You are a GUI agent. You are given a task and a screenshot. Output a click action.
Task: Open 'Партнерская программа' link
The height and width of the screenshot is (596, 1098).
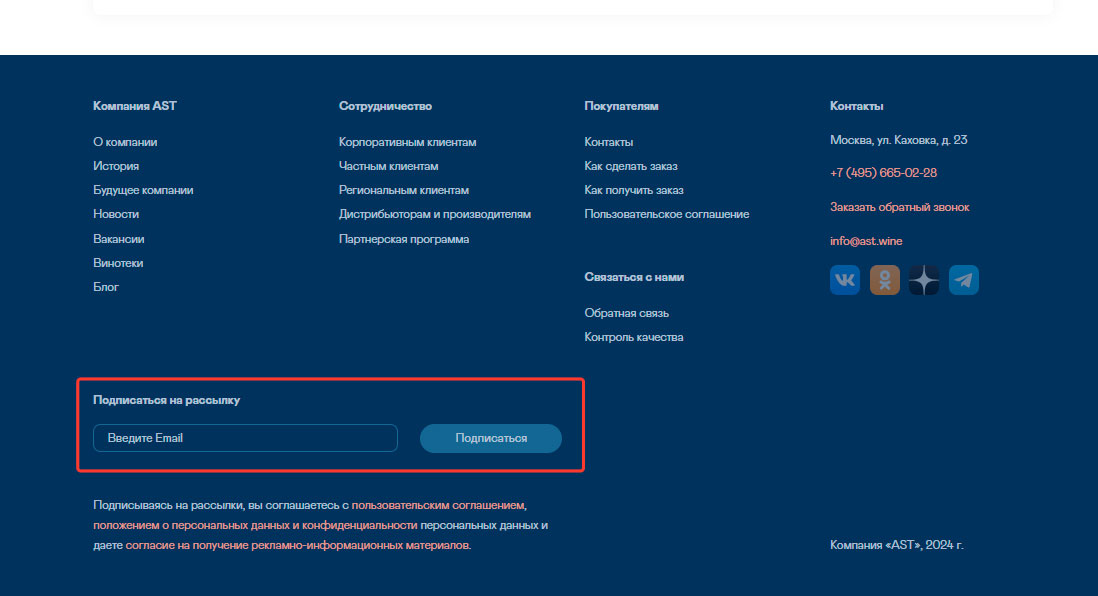[404, 239]
